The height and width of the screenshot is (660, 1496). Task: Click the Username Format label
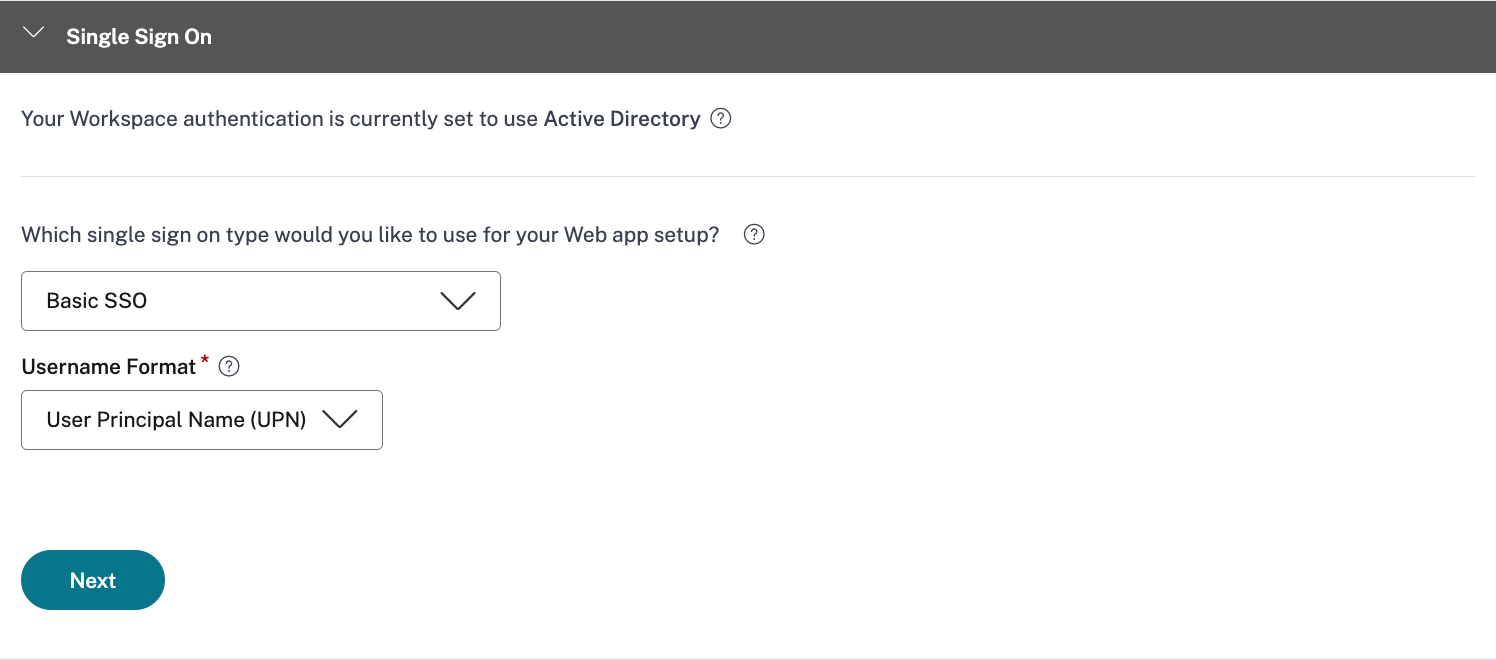(108, 367)
